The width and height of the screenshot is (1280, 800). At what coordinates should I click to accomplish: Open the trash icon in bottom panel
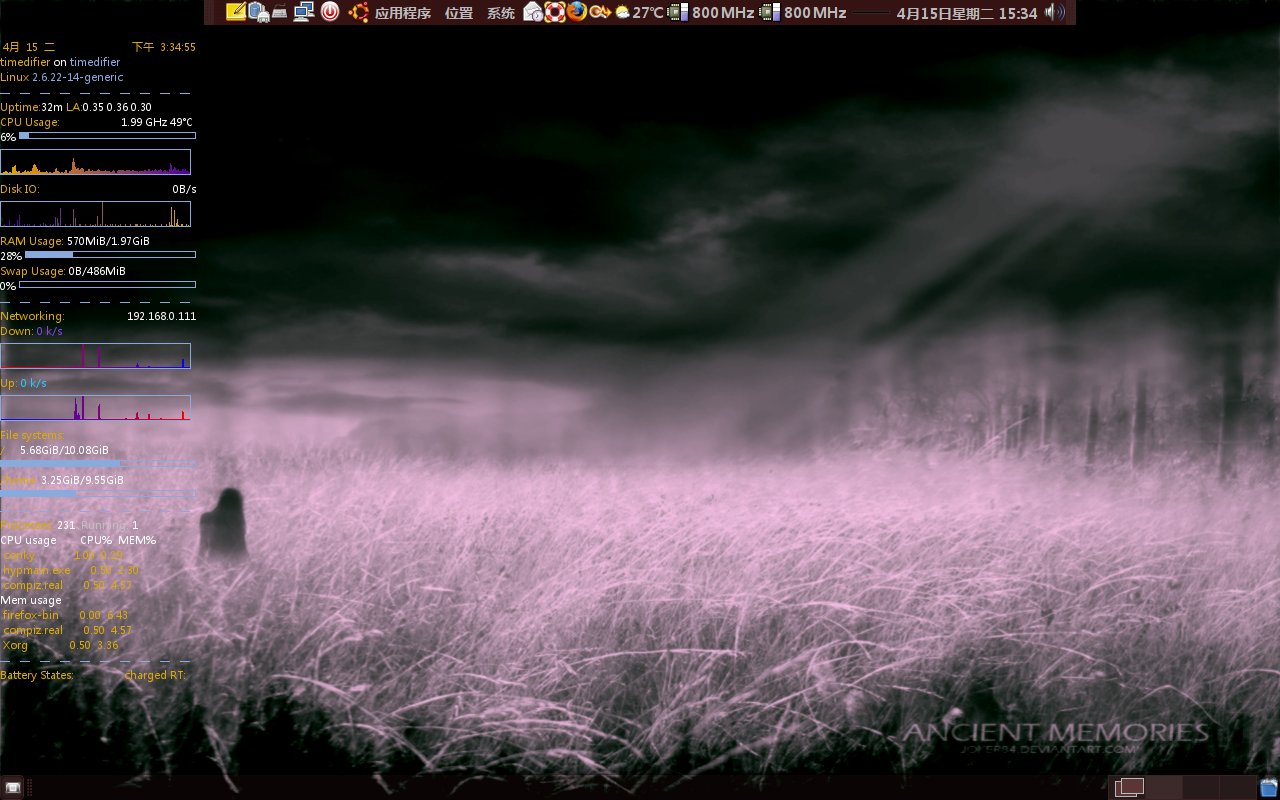(1269, 787)
